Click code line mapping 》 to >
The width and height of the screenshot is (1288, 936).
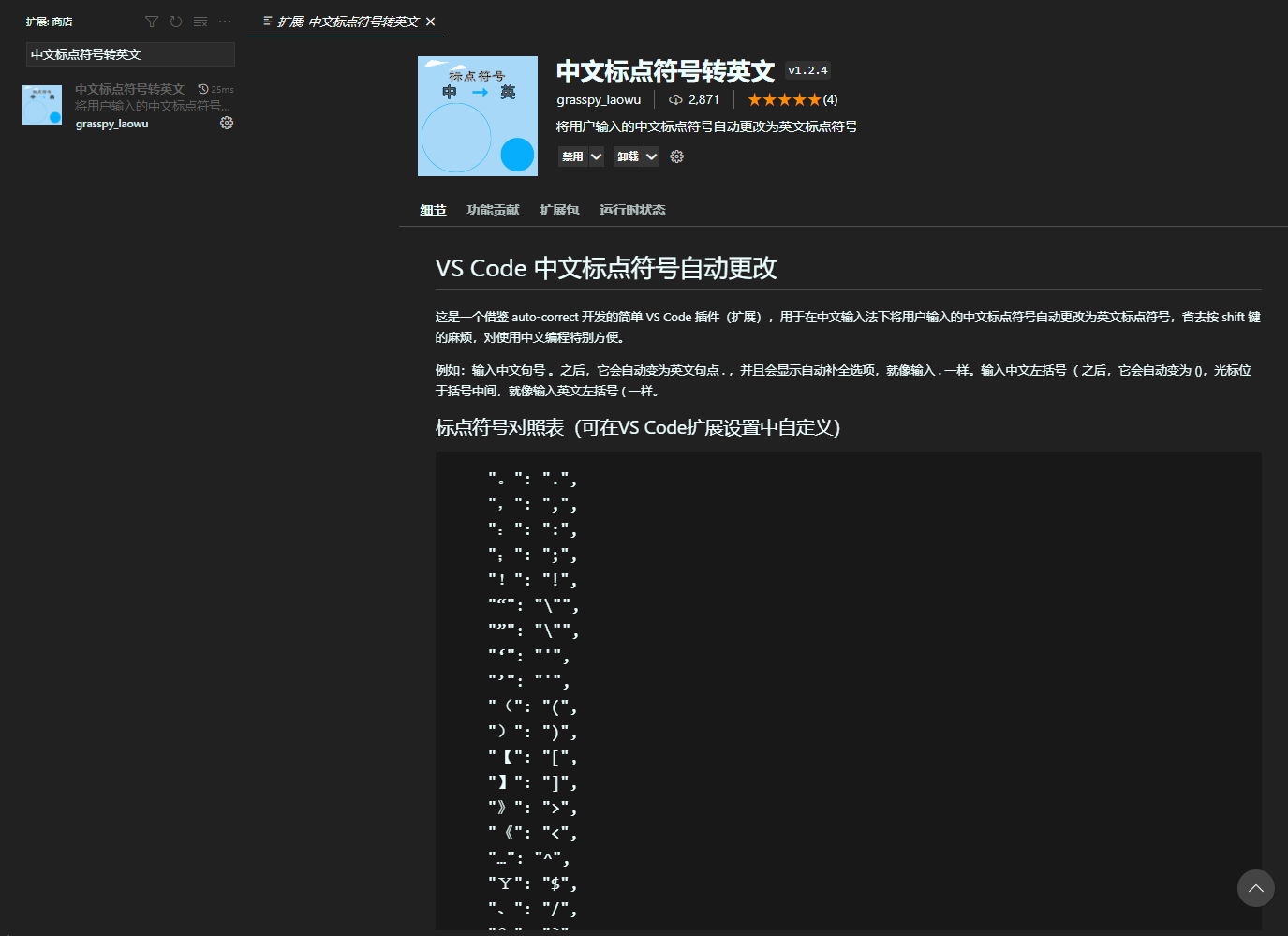(x=532, y=808)
